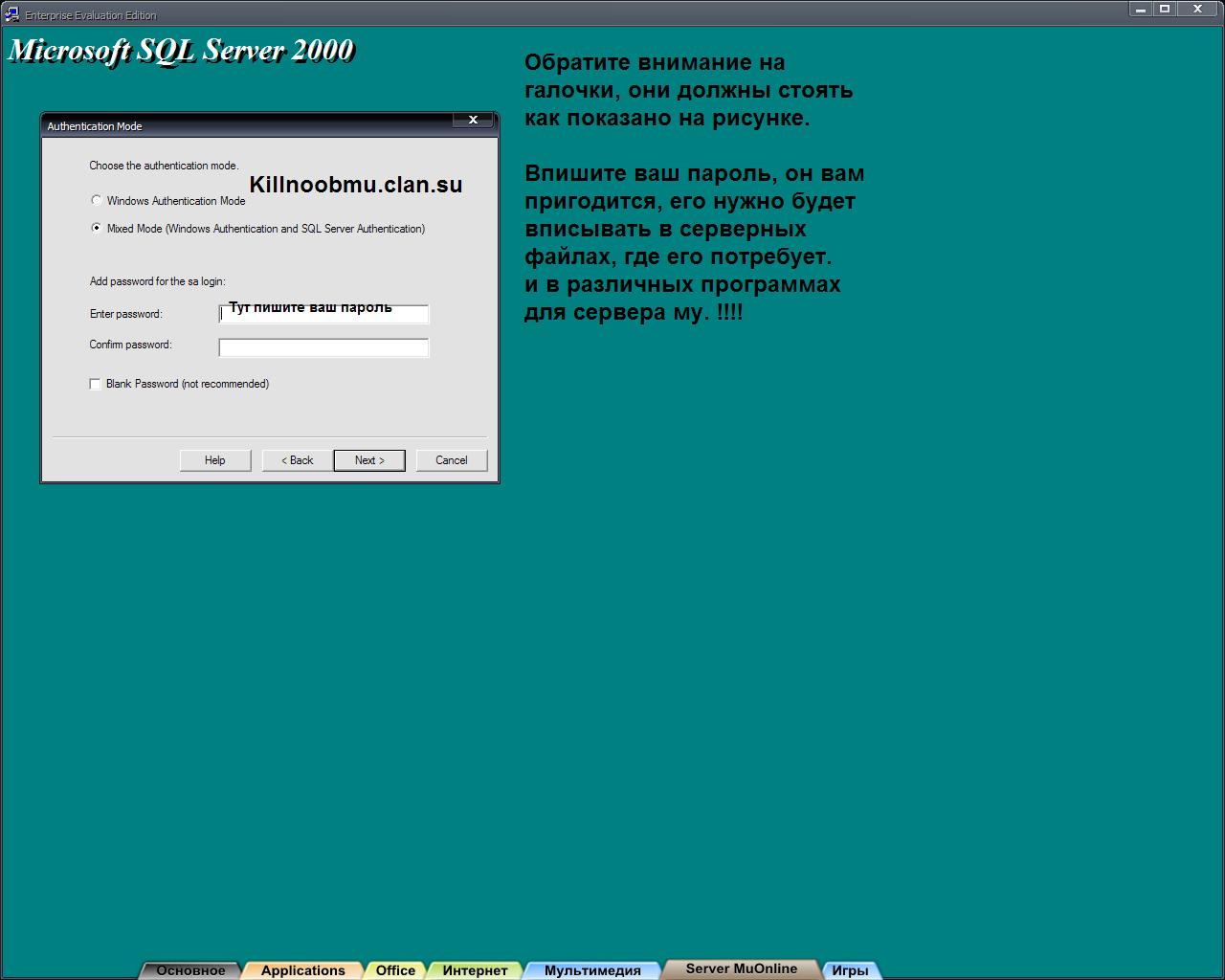Select Windows Authentication Mode radio button
This screenshot has width=1225, height=980.
(x=97, y=201)
